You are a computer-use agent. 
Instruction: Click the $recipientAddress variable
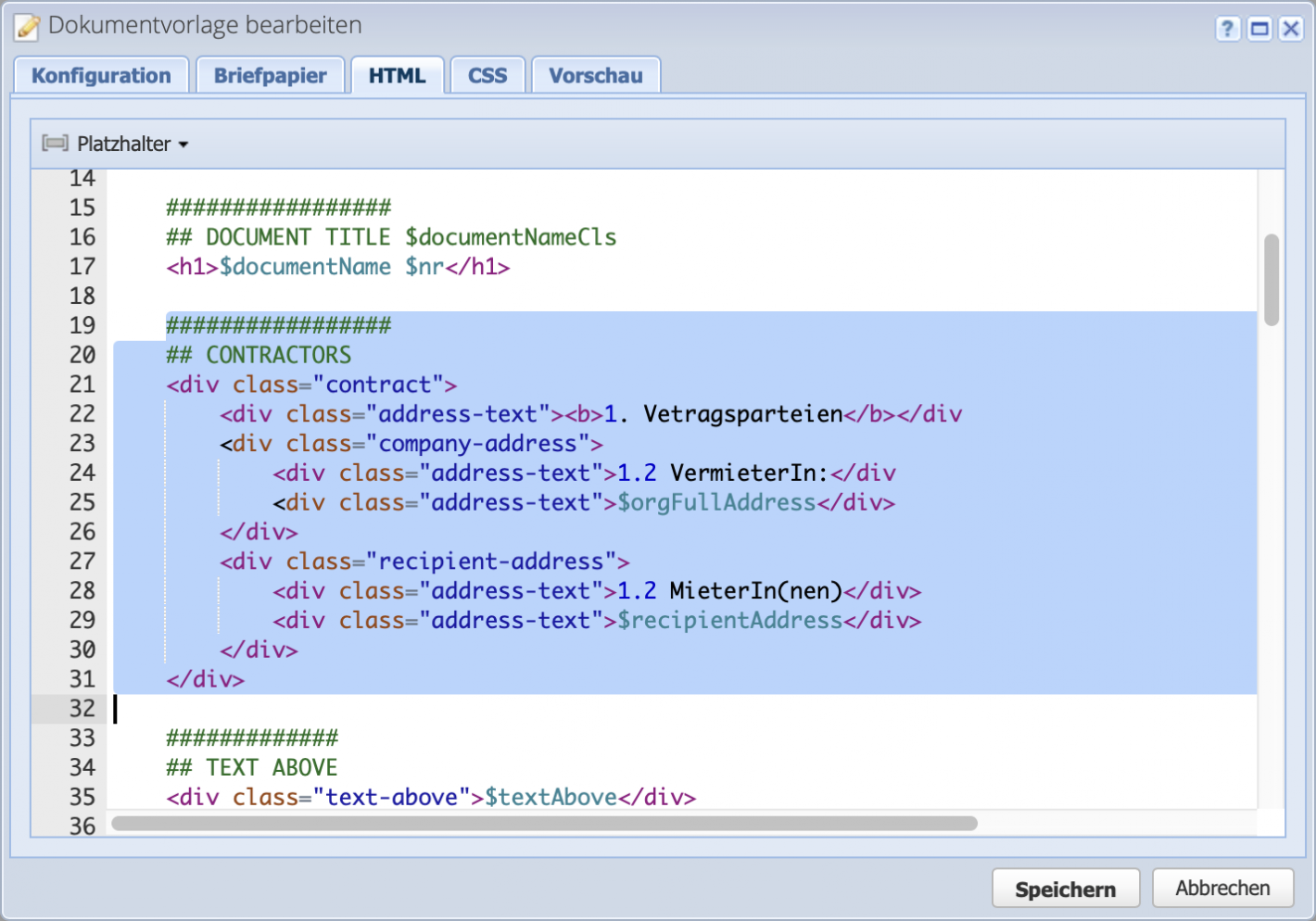point(729,621)
